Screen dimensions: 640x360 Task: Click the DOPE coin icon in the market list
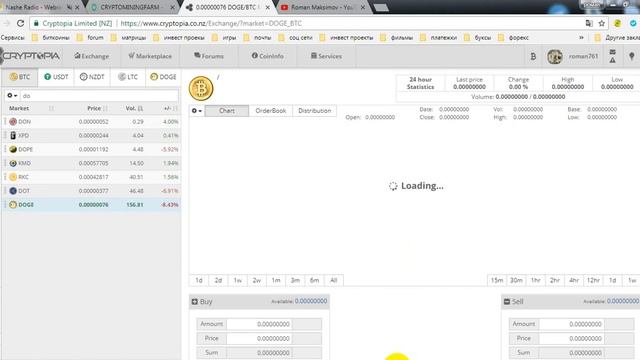click(13, 149)
